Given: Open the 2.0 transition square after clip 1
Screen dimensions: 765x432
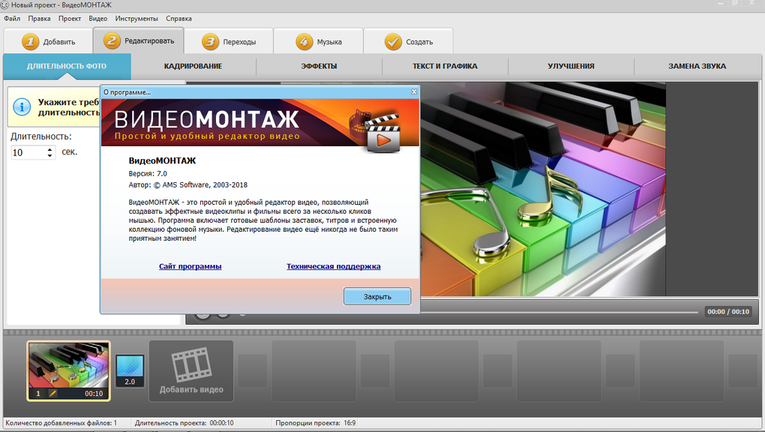Looking at the screenshot, I should 130,370.
